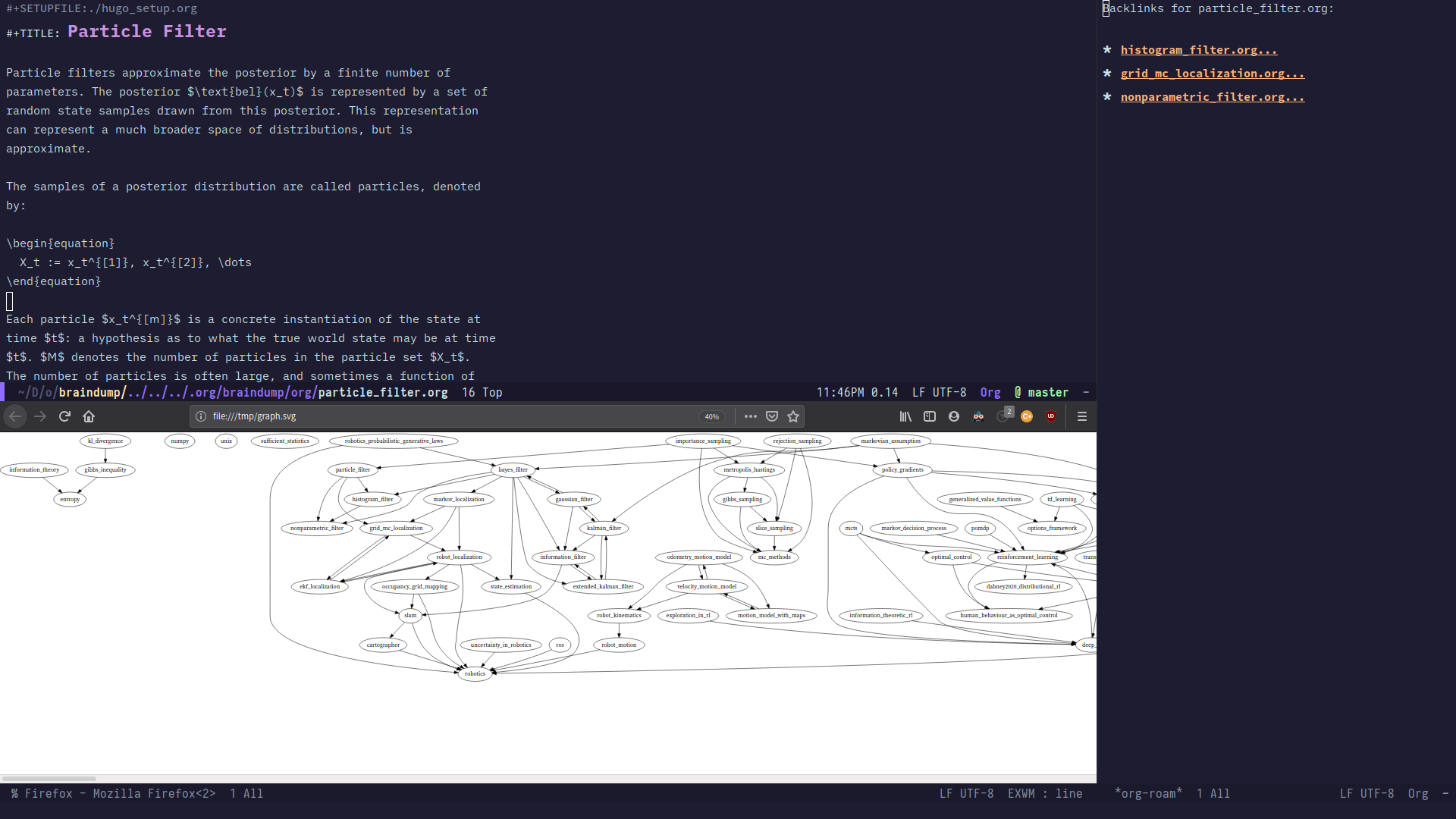Click the \begin{equation} line
Image resolution: width=1456 pixels, height=819 pixels.
(x=61, y=243)
